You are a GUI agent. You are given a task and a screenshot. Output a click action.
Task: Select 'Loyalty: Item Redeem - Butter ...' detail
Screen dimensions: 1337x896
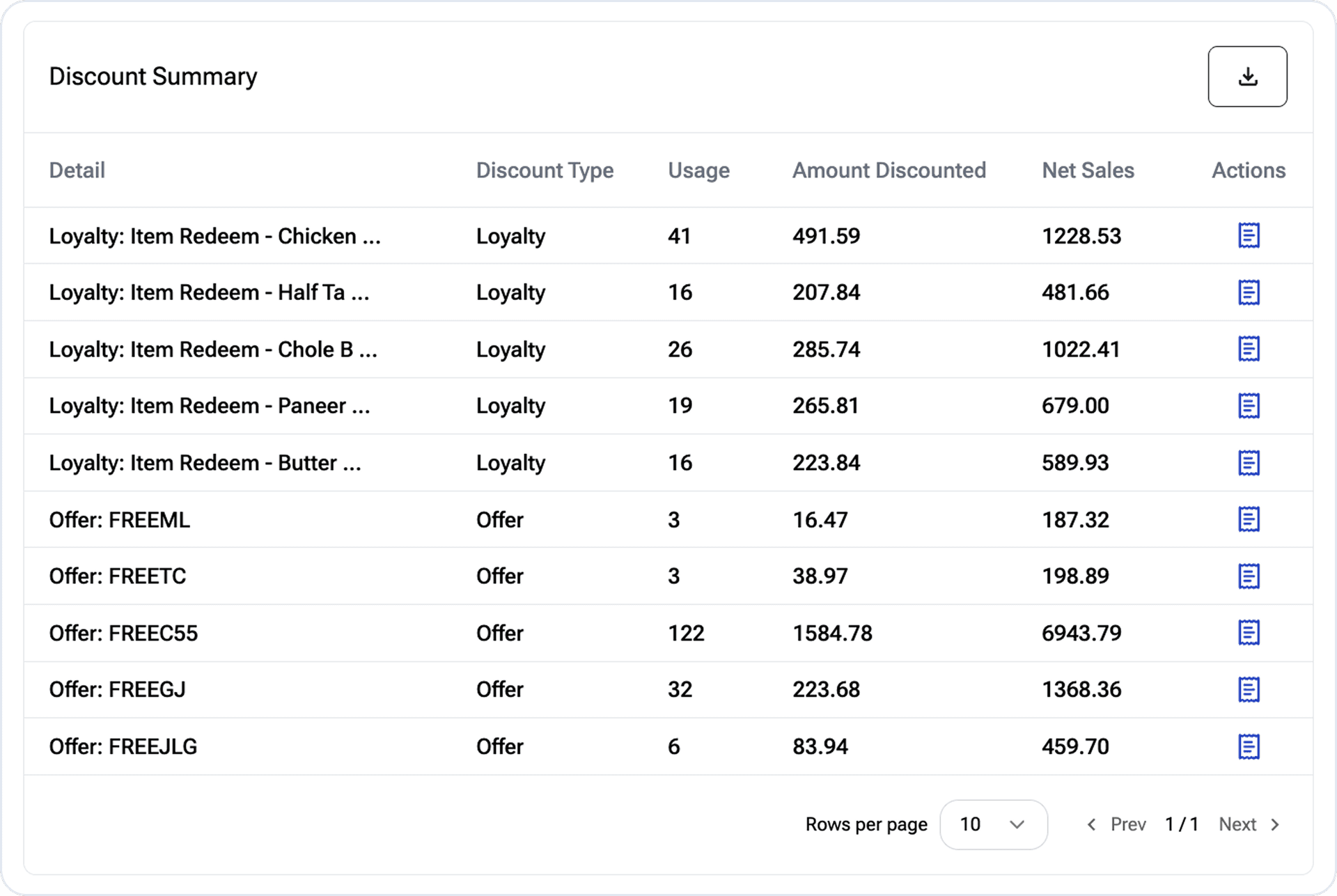point(205,463)
